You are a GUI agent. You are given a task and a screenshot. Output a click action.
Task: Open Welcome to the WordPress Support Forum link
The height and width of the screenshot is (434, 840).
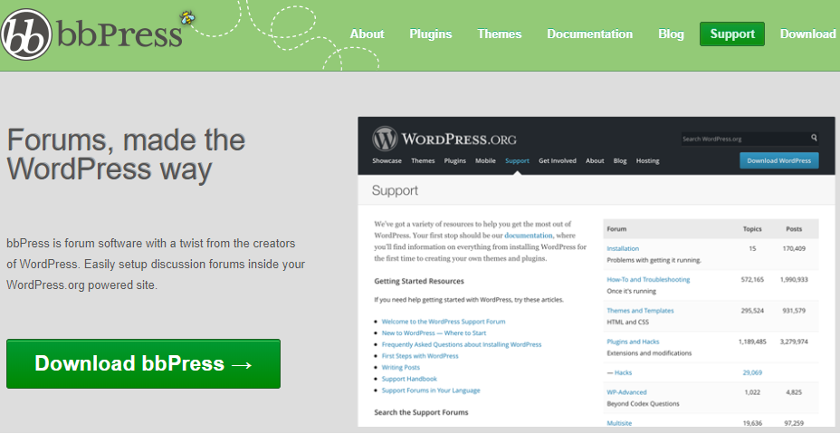click(443, 321)
